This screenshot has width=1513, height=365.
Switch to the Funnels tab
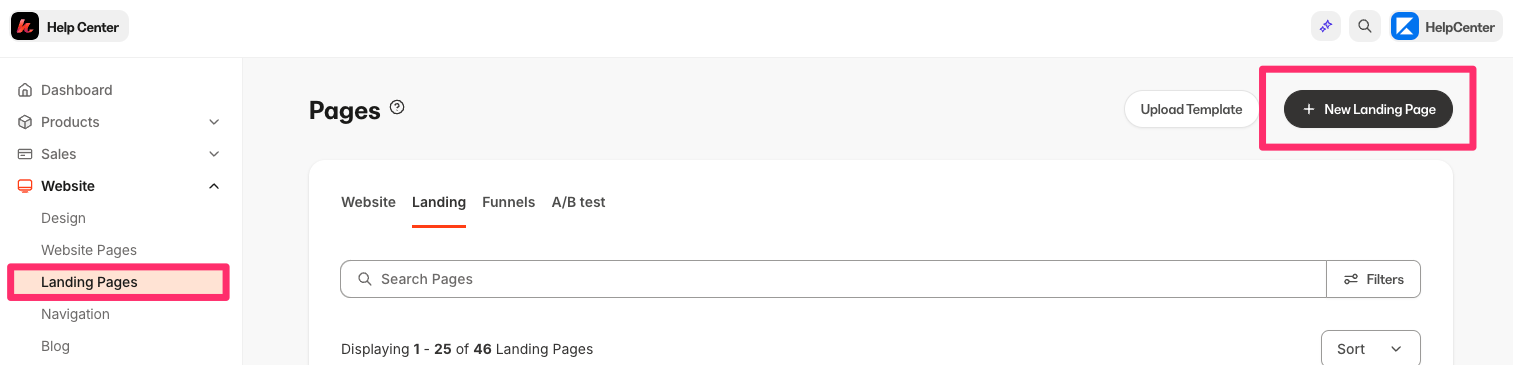(x=508, y=202)
